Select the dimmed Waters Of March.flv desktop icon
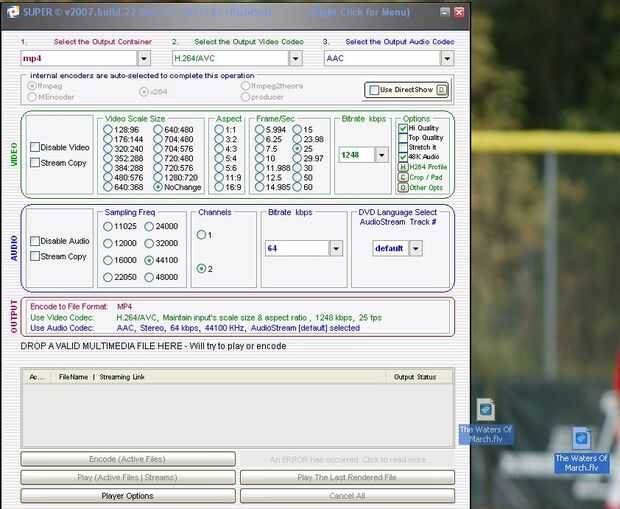Image resolution: width=620 pixels, height=509 pixels. [x=486, y=421]
